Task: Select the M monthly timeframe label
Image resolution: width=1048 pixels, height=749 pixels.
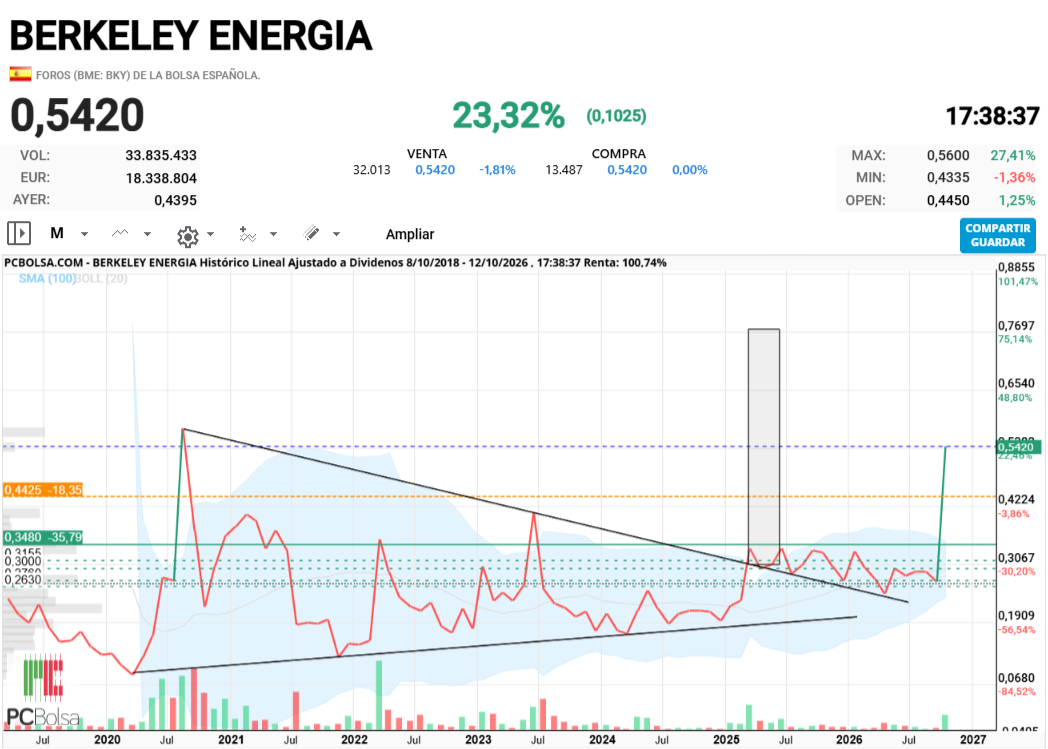Action: (x=57, y=233)
